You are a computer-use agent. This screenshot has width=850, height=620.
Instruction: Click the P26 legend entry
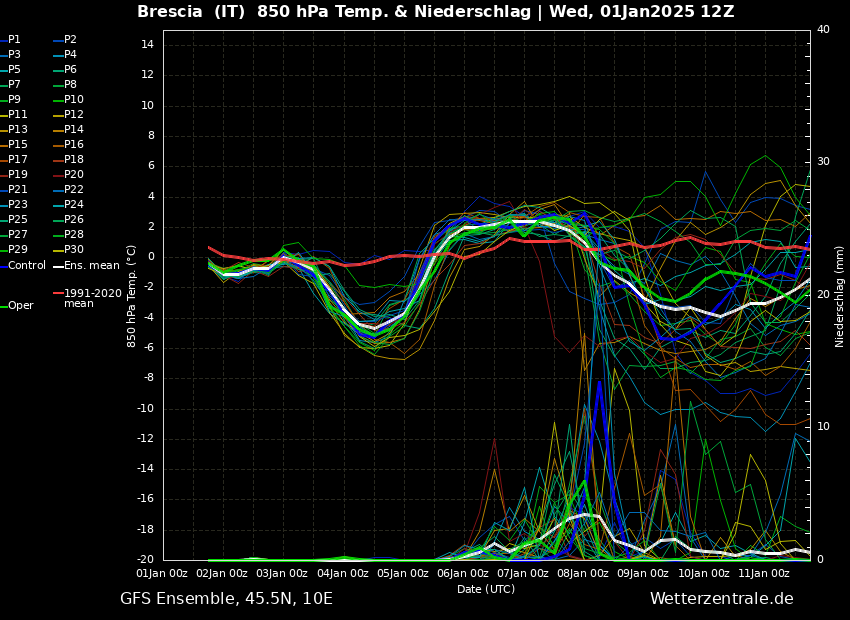68,219
